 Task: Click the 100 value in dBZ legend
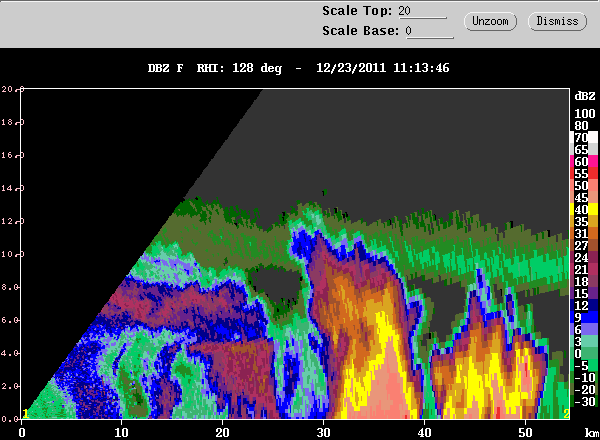tap(585, 114)
